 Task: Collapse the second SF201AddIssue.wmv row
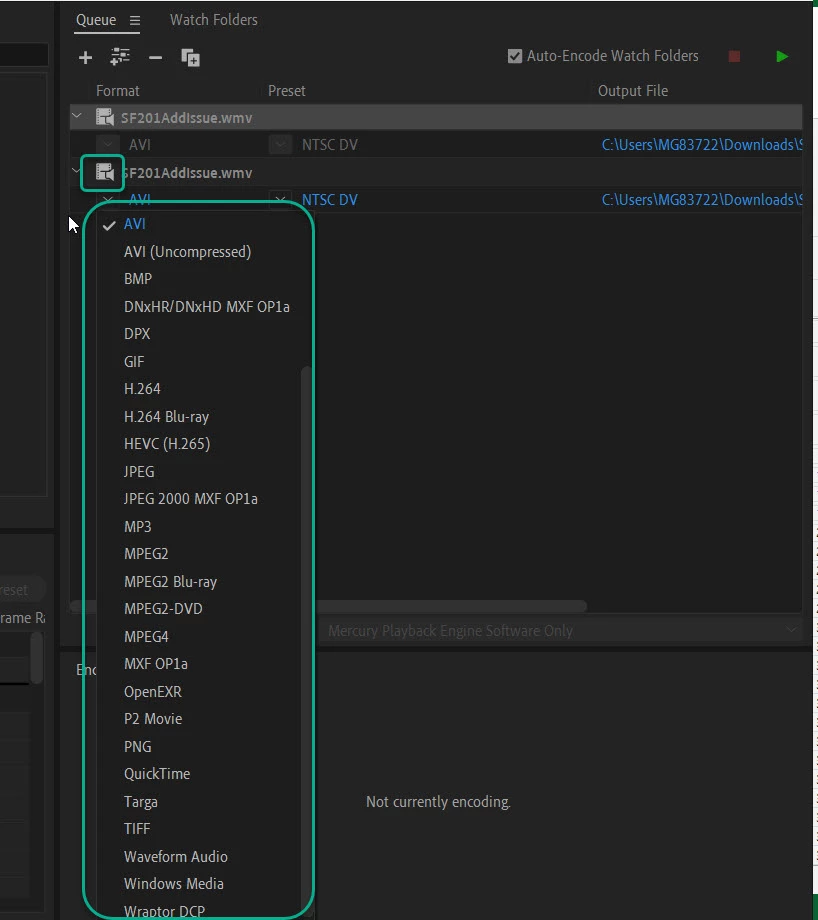(x=76, y=171)
